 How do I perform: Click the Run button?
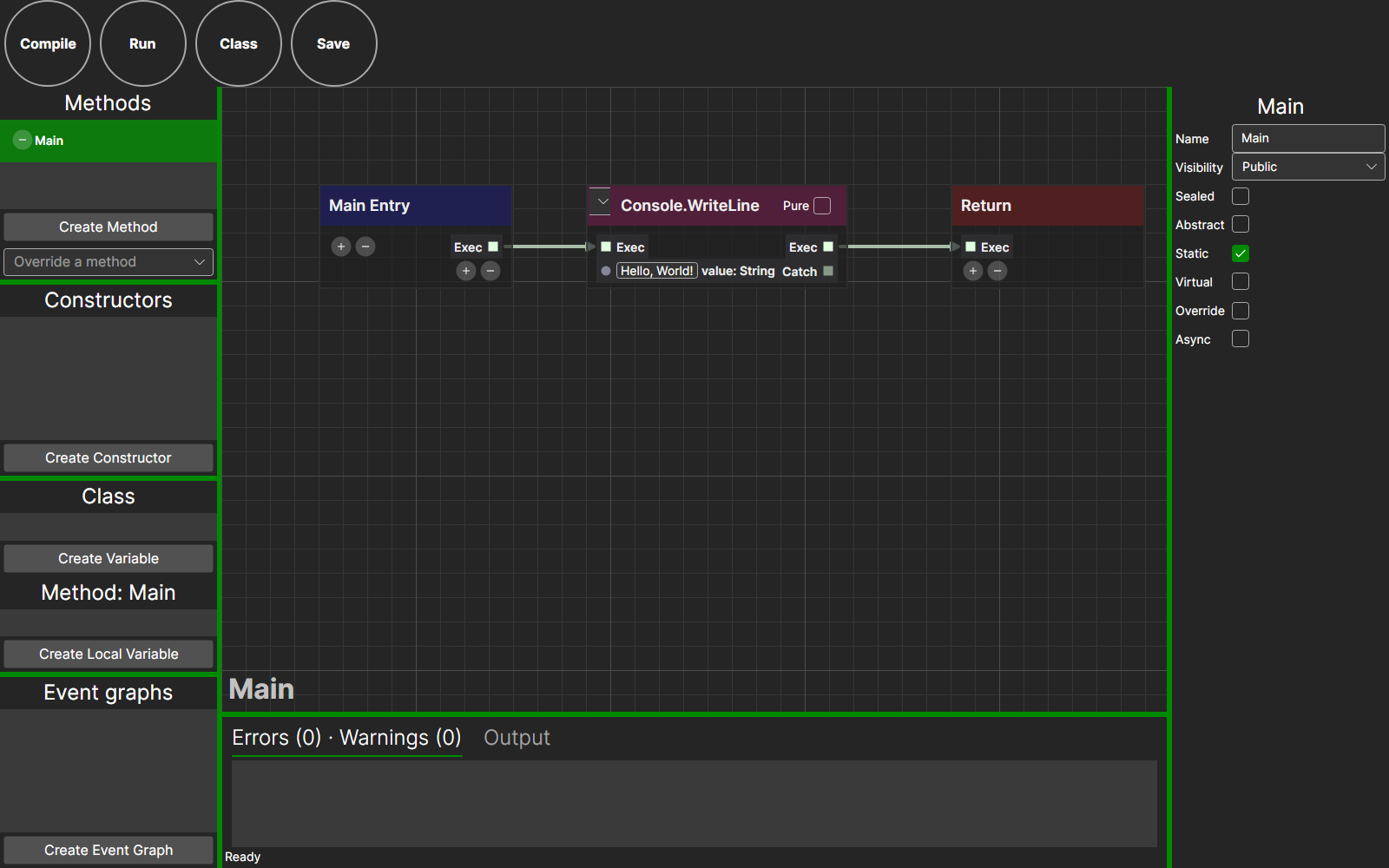point(143,43)
